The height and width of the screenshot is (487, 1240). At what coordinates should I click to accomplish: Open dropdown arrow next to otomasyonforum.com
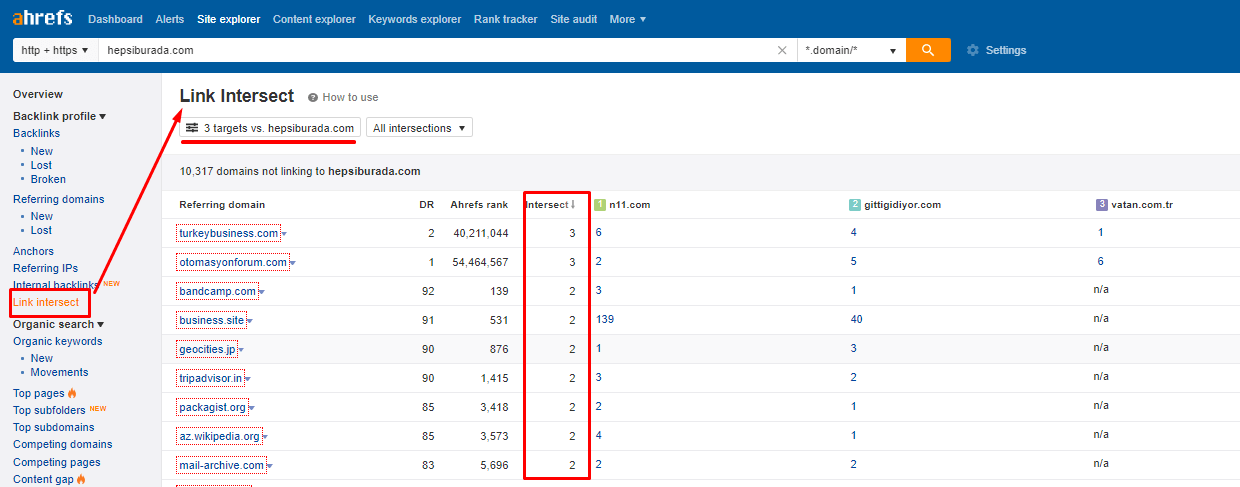tap(292, 263)
